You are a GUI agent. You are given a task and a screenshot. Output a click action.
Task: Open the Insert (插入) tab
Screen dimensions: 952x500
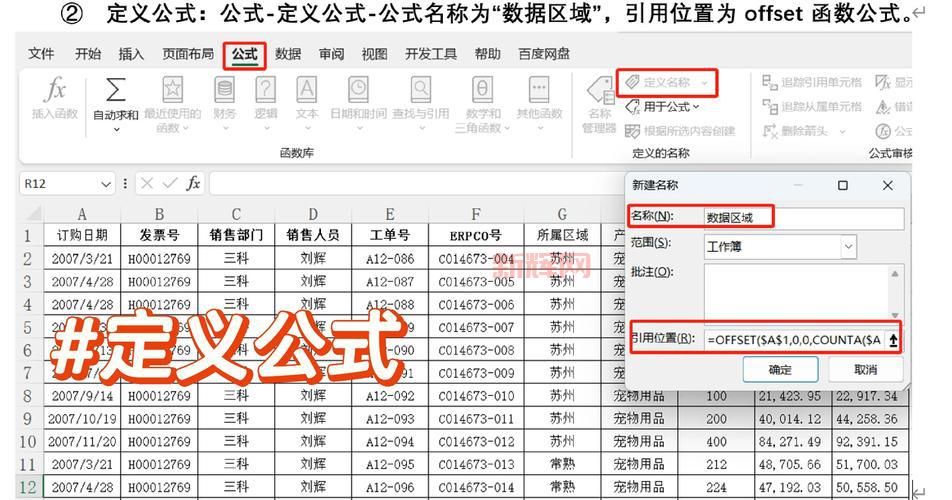pos(131,54)
